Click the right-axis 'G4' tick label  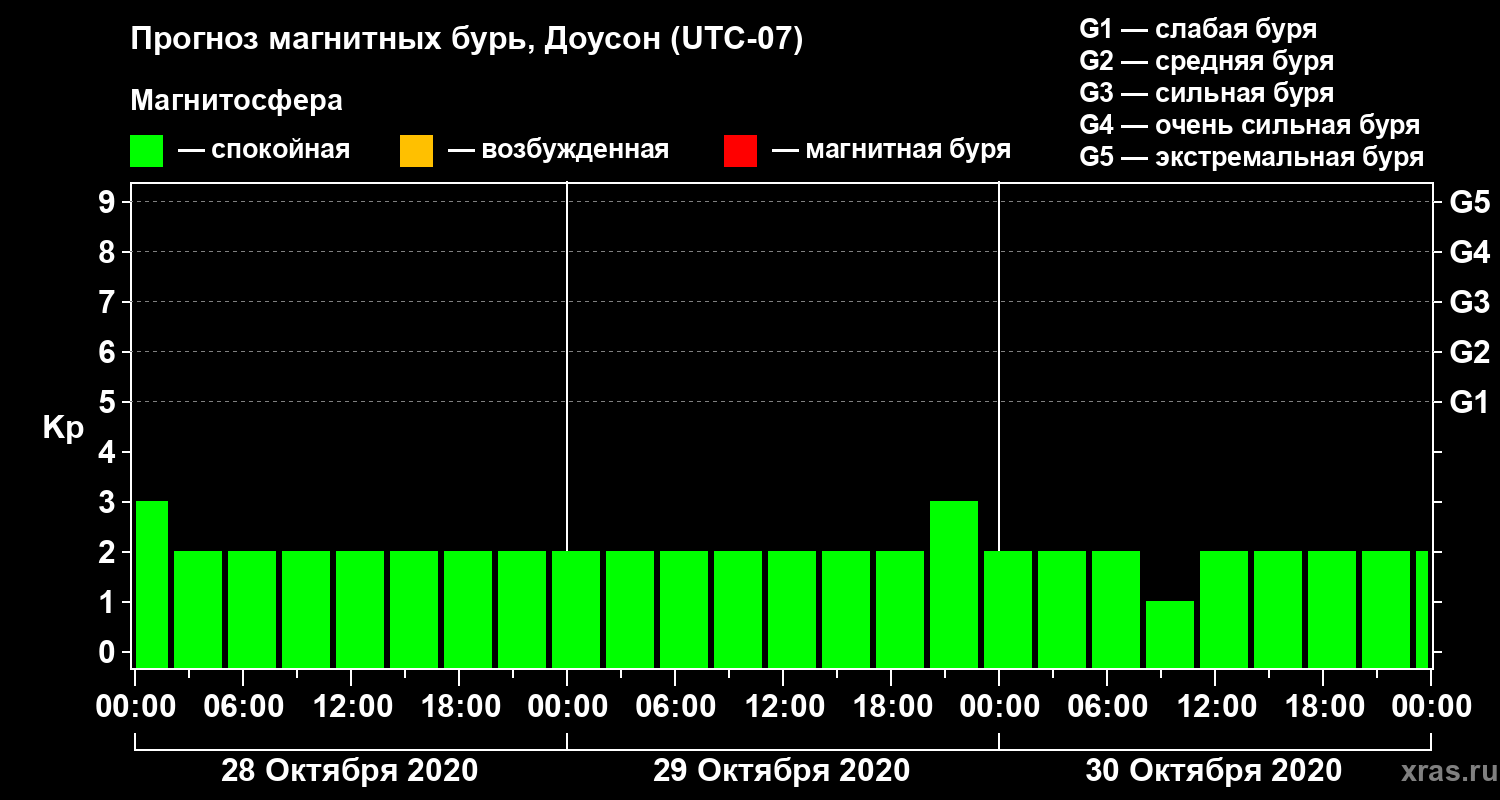click(1470, 252)
